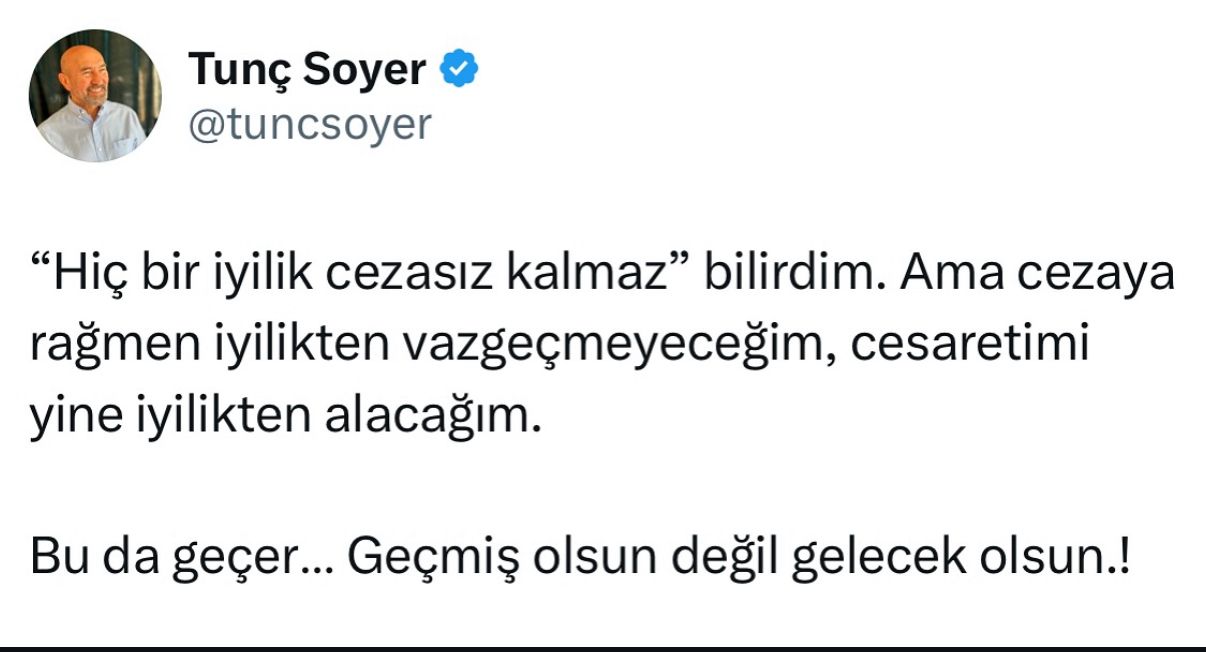Viewport: 1206px width, 652px height.
Task: Click the blue verified badge
Action: 461,69
